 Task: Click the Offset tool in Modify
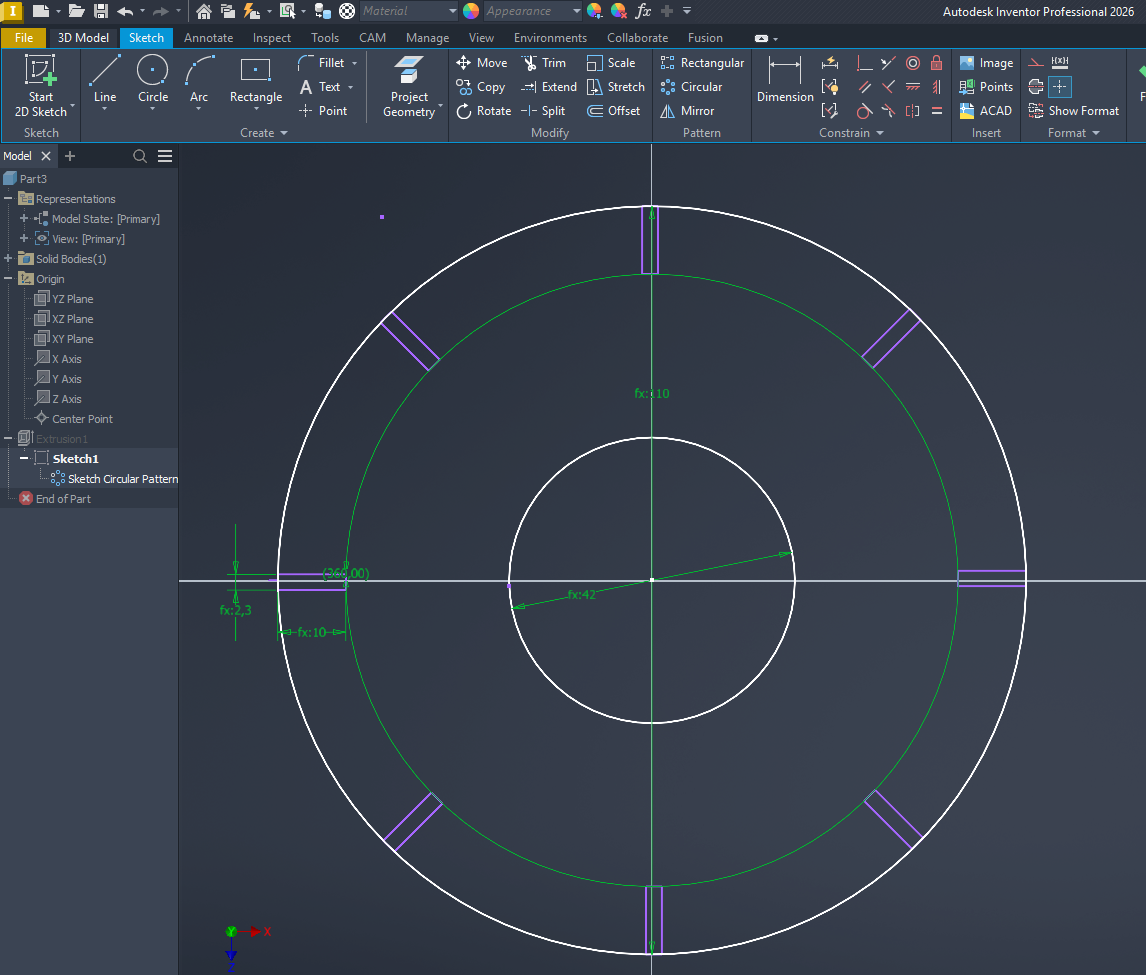click(614, 111)
